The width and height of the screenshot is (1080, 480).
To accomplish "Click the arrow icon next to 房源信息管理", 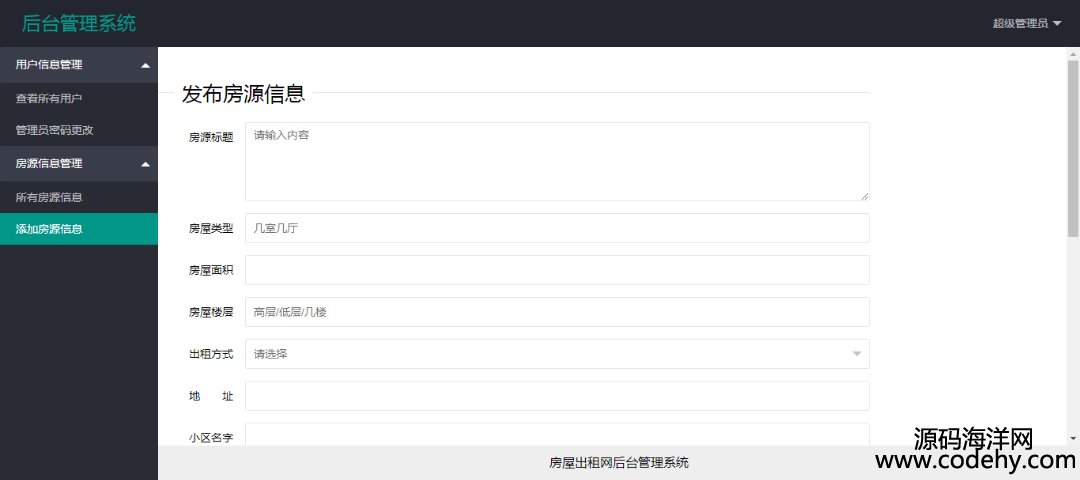I will [145, 165].
